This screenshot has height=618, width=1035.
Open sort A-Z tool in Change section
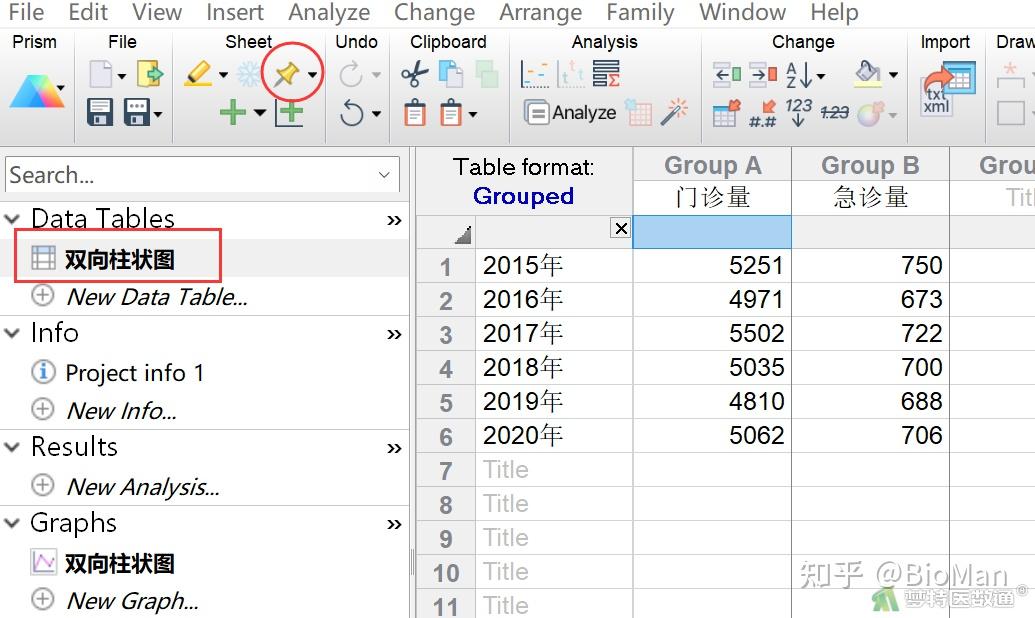797,74
